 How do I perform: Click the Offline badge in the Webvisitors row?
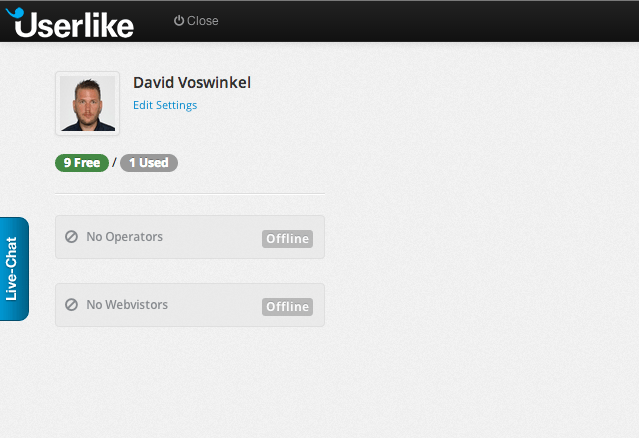(x=288, y=306)
